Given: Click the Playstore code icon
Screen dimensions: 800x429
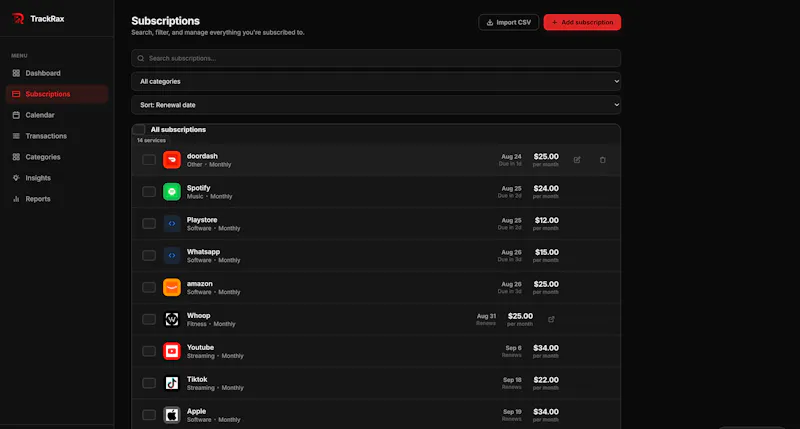Looking at the screenshot, I should click(x=172, y=223).
